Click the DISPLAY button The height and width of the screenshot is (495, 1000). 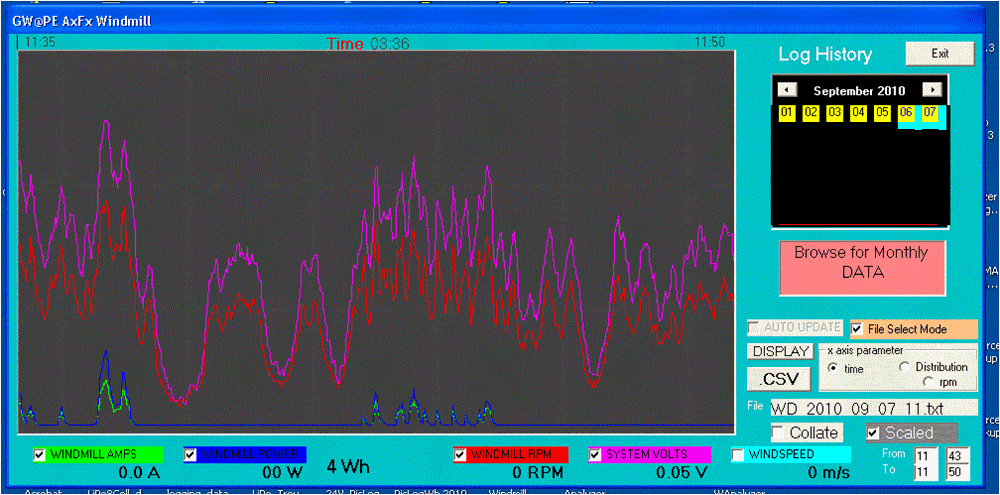pyautogui.click(x=781, y=351)
